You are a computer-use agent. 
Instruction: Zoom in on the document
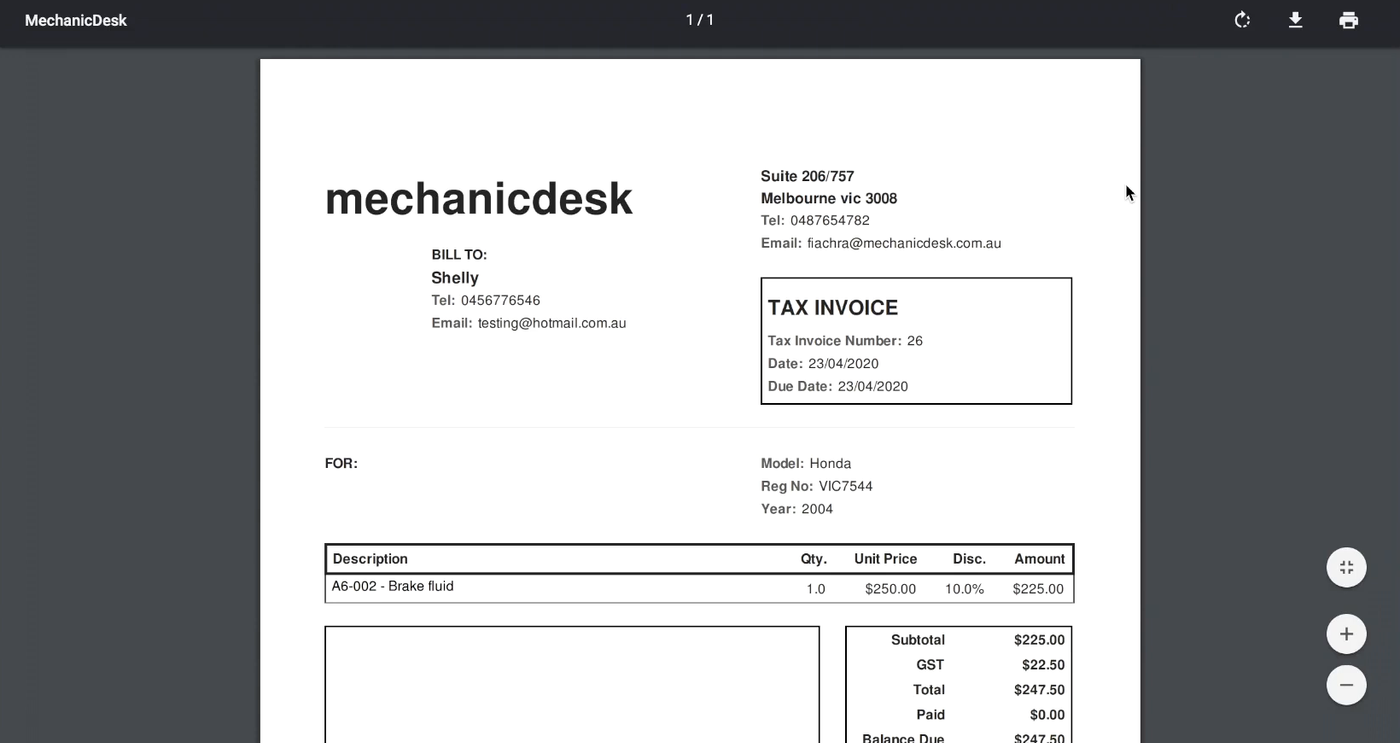coord(1346,634)
